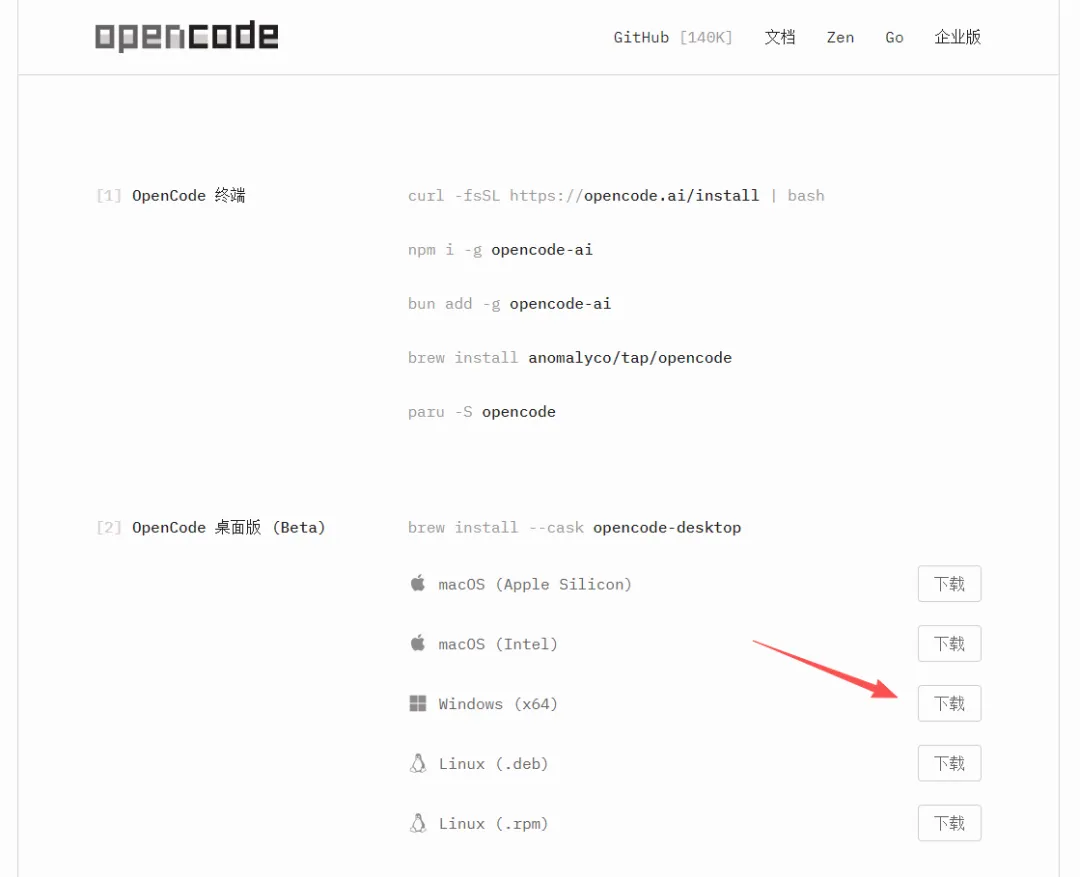Click the Windows (x64) label
1080x877 pixels.
(498, 704)
